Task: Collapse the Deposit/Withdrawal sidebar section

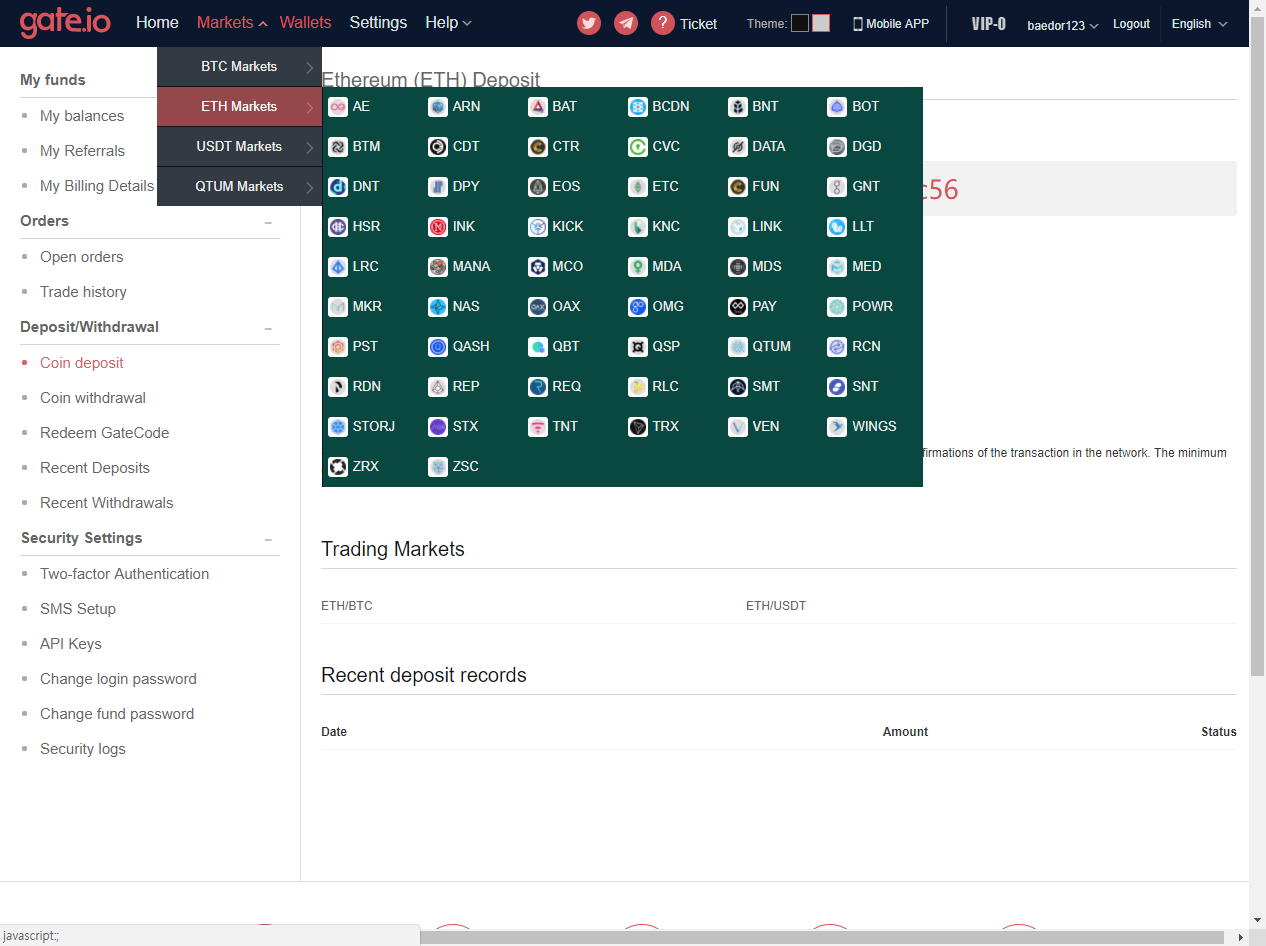Action: coord(268,329)
